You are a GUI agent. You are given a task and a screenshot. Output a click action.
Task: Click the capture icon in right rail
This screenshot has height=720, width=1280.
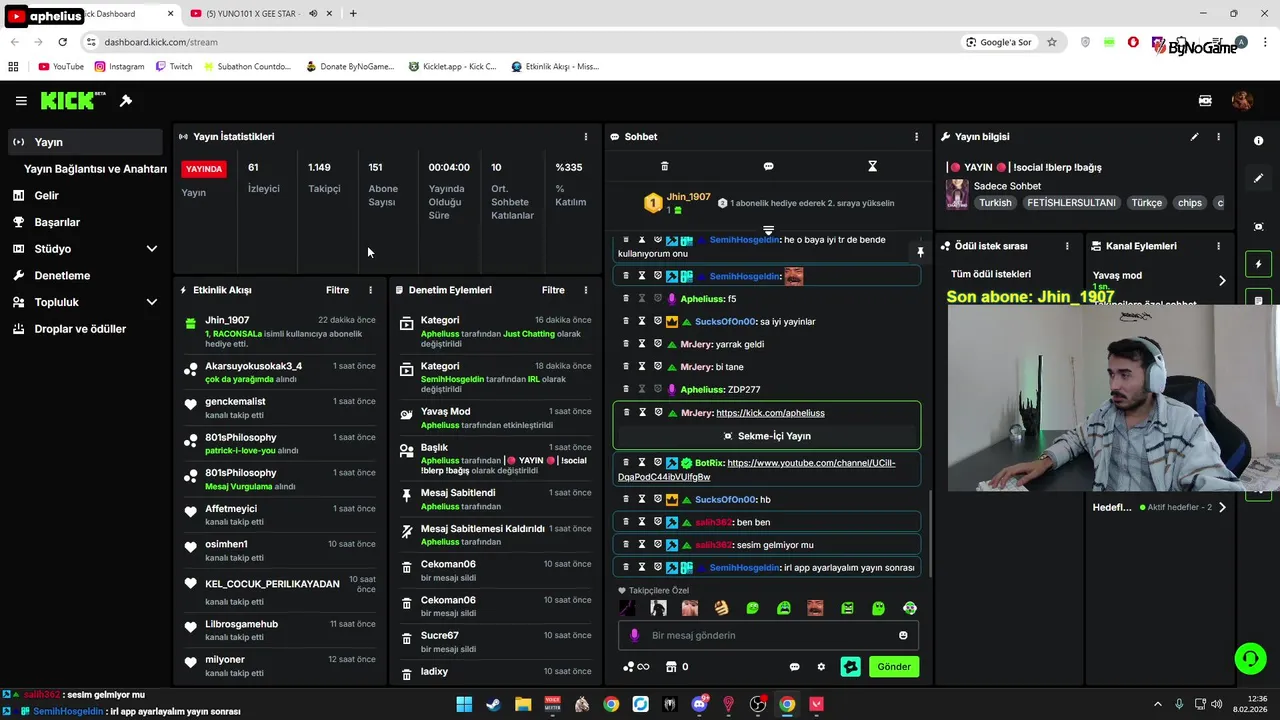1258,227
